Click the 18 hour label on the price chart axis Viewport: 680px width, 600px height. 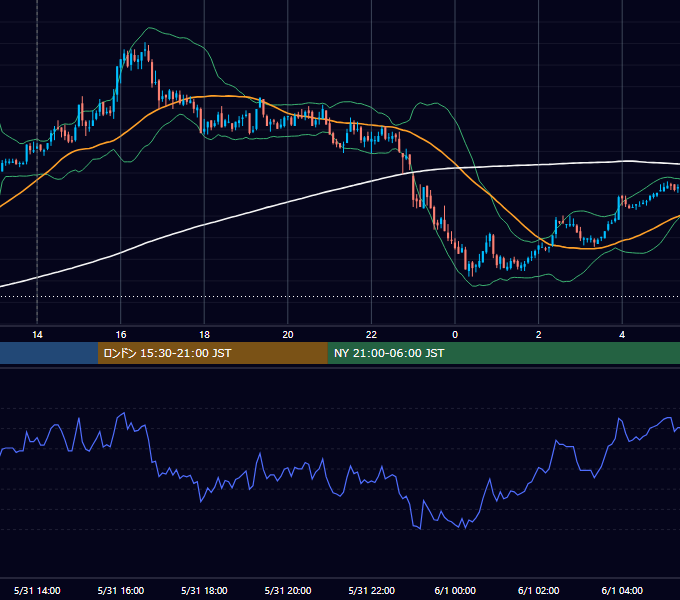pyautogui.click(x=204, y=335)
